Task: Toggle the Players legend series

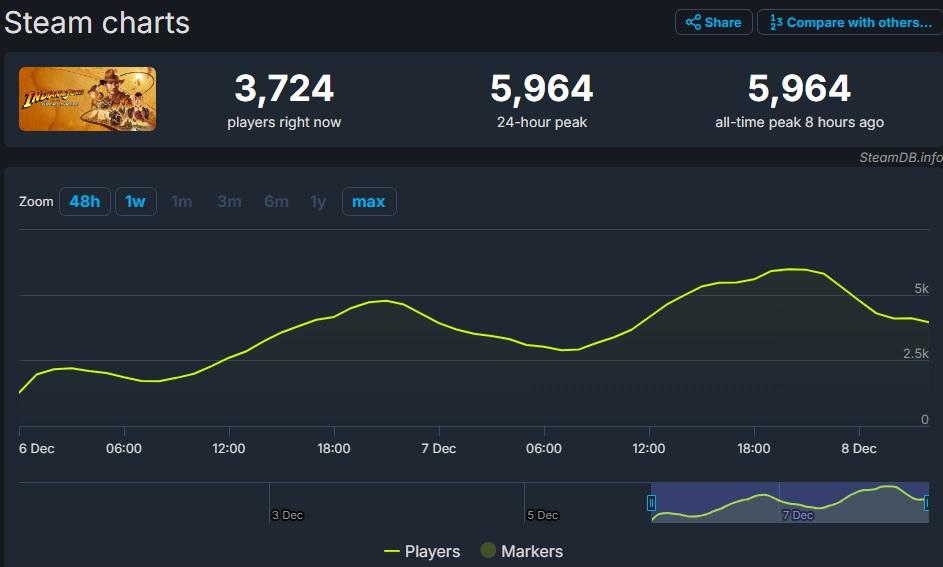Action: (422, 551)
